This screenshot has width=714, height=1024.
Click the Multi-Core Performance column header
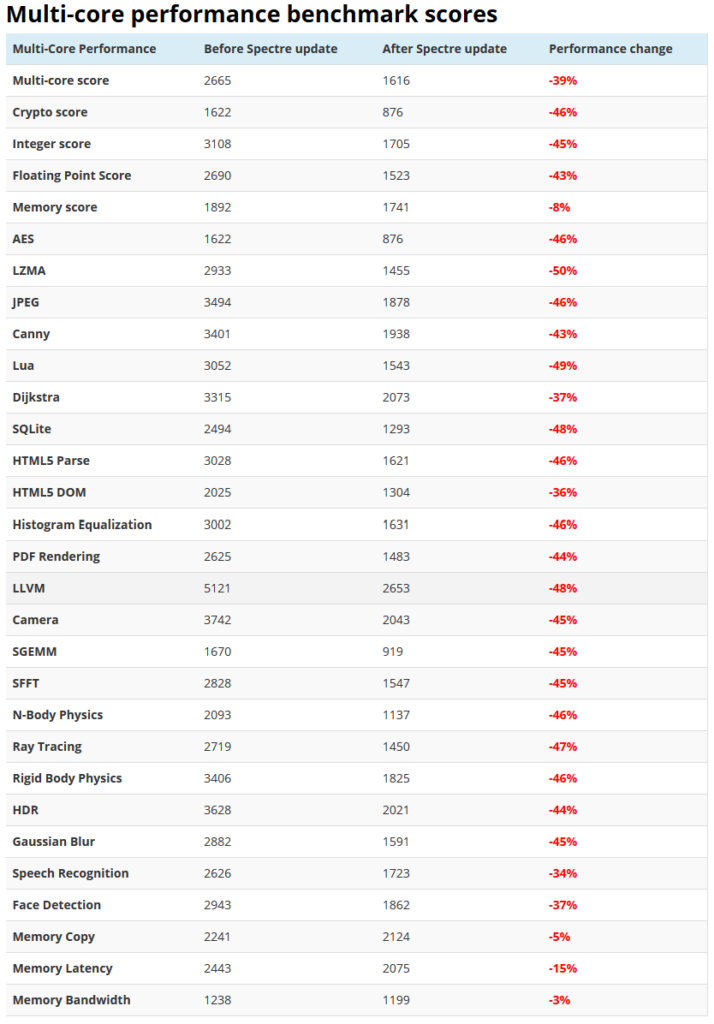(84, 49)
